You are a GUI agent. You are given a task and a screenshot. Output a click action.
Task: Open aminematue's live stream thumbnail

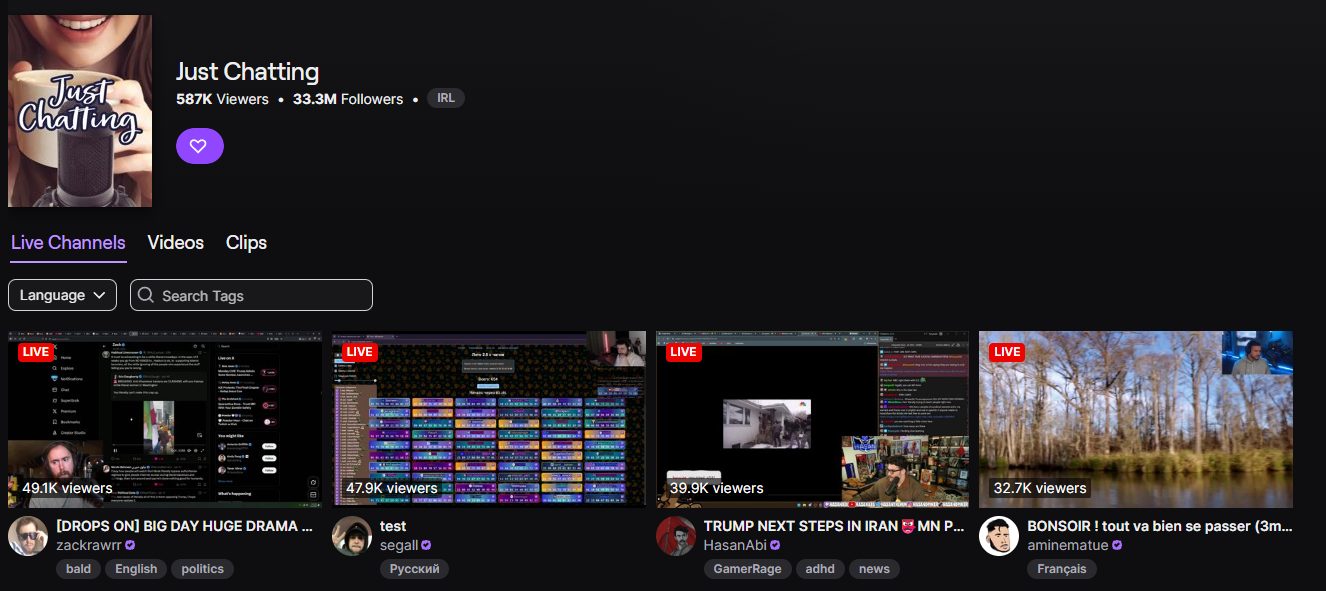click(1136, 419)
